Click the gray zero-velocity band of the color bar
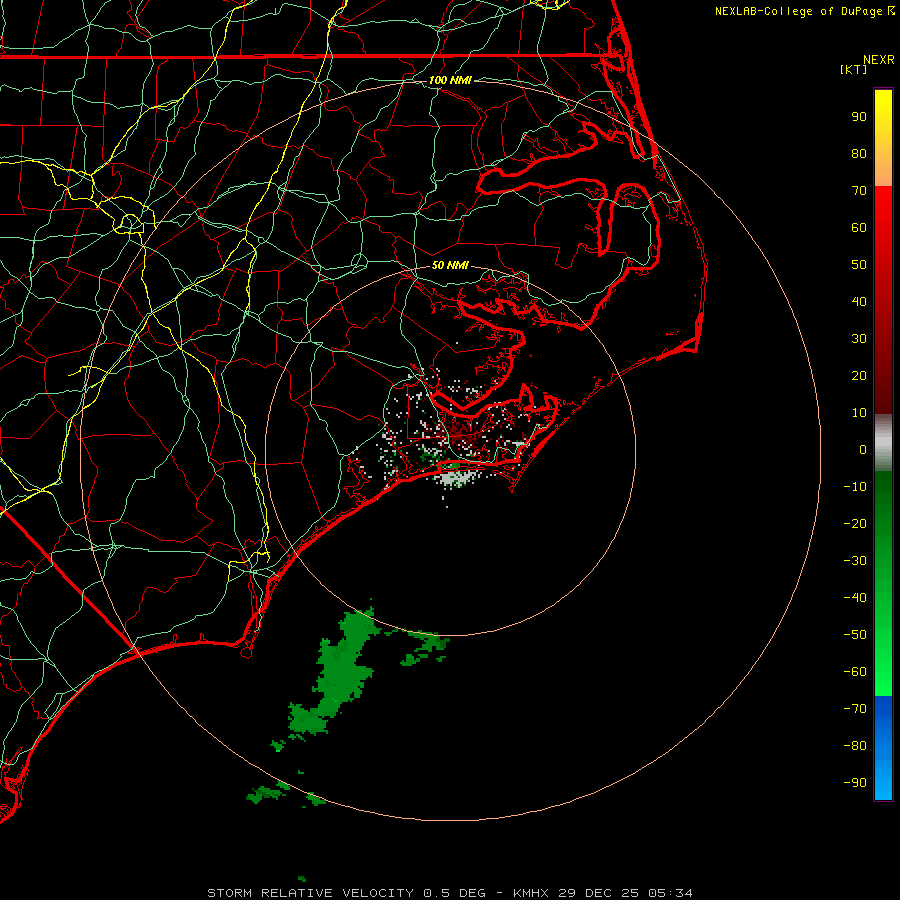Image resolution: width=900 pixels, height=900 pixels. click(x=883, y=443)
